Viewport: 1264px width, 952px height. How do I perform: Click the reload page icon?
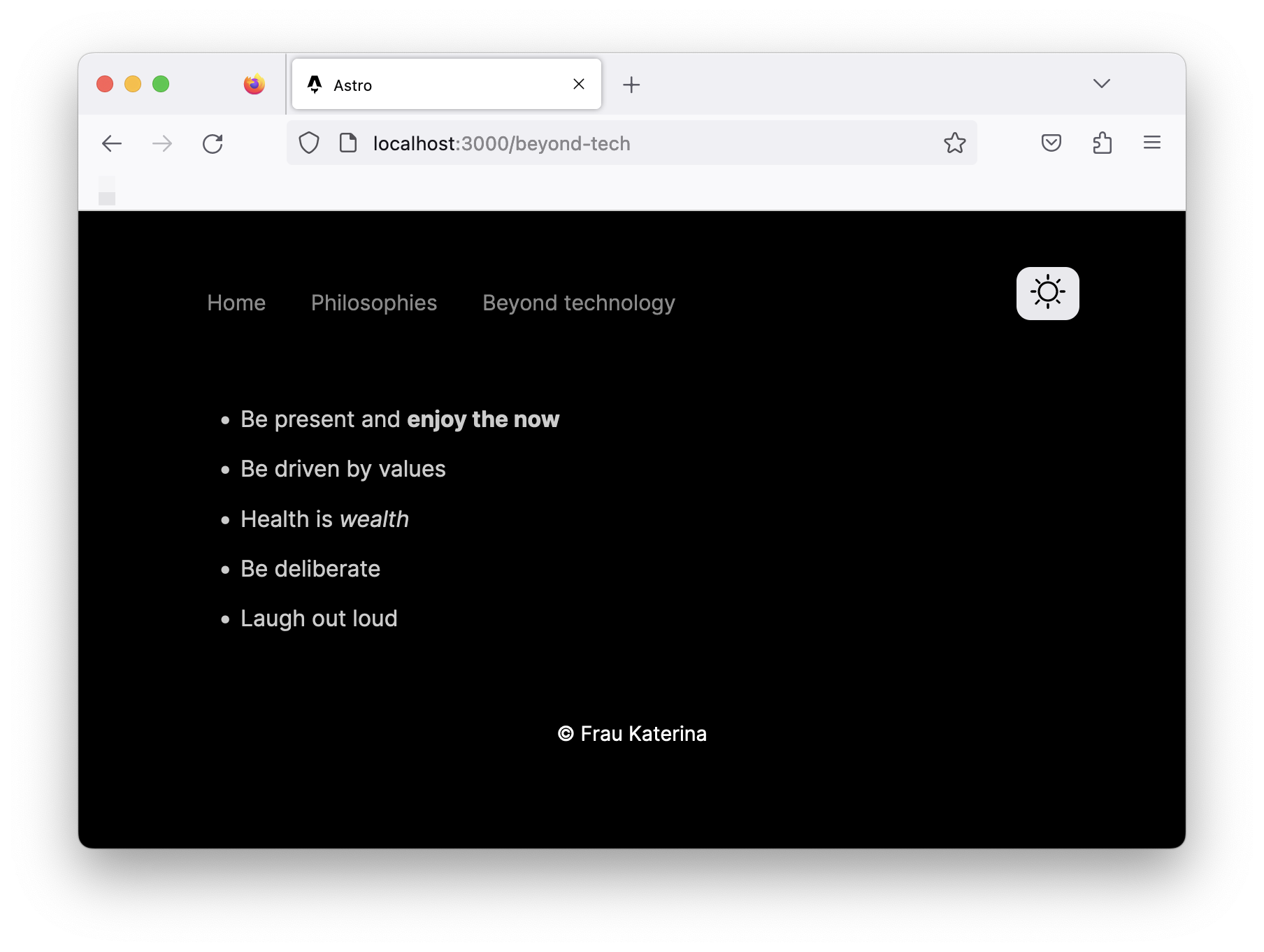click(x=214, y=143)
